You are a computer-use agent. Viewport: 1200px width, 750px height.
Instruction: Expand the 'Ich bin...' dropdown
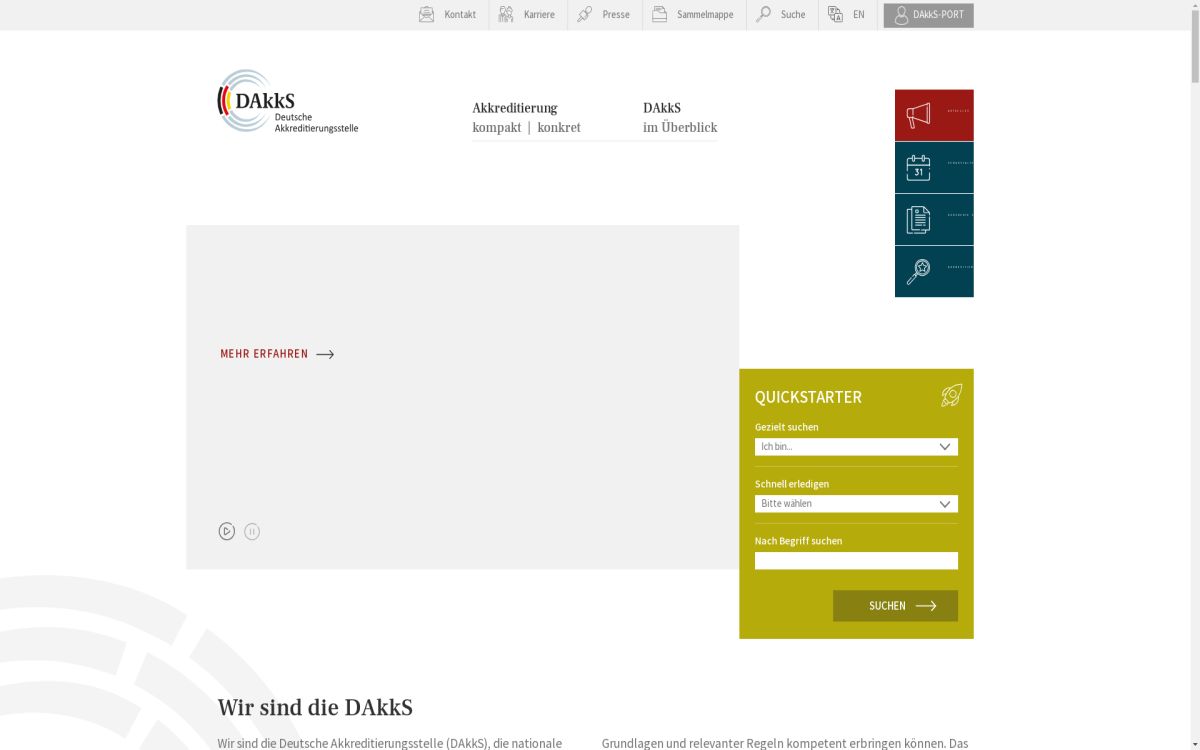coord(856,446)
